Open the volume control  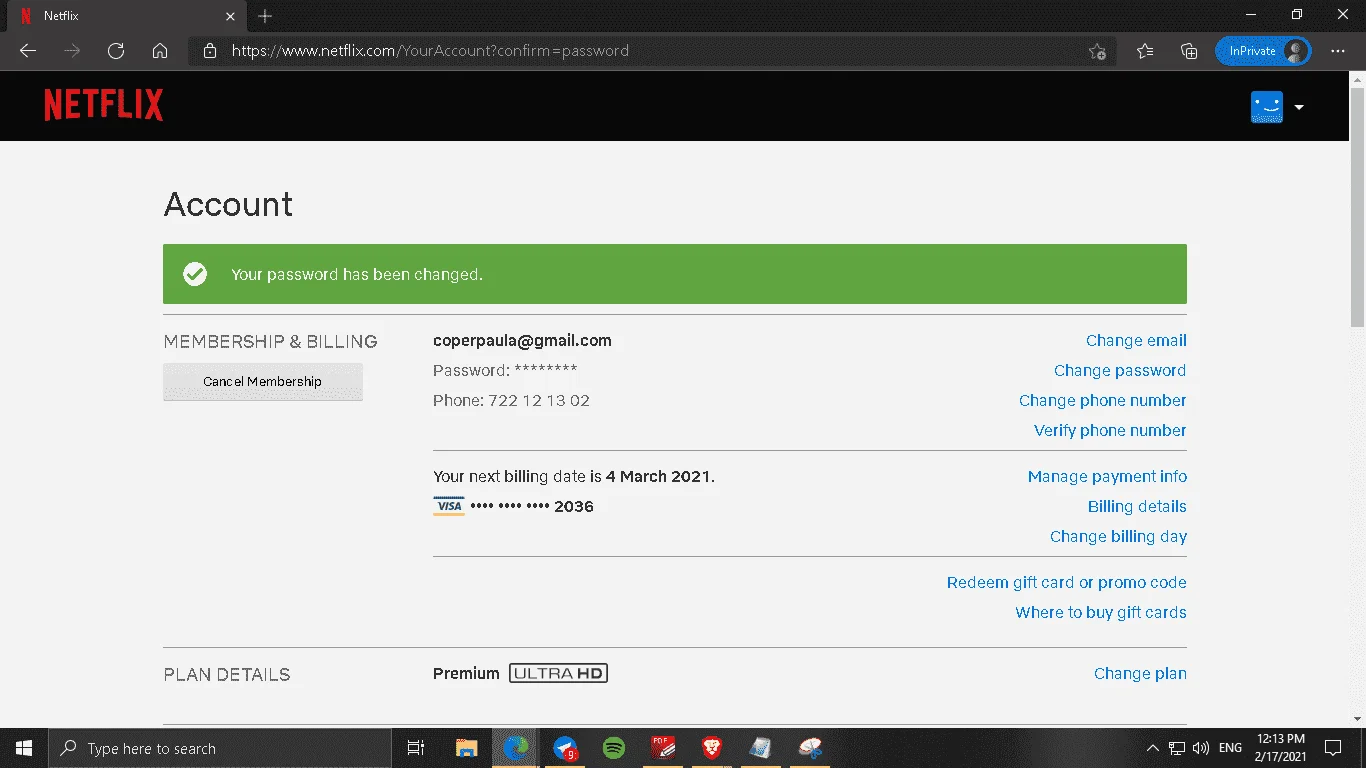(1201, 748)
